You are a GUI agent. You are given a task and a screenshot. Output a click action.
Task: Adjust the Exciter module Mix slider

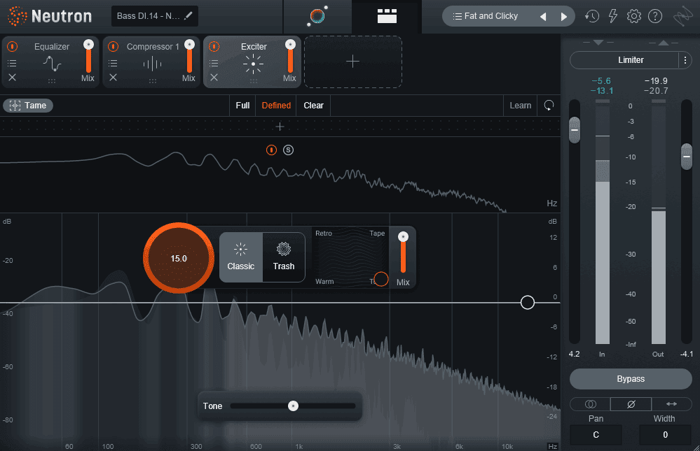(x=290, y=57)
